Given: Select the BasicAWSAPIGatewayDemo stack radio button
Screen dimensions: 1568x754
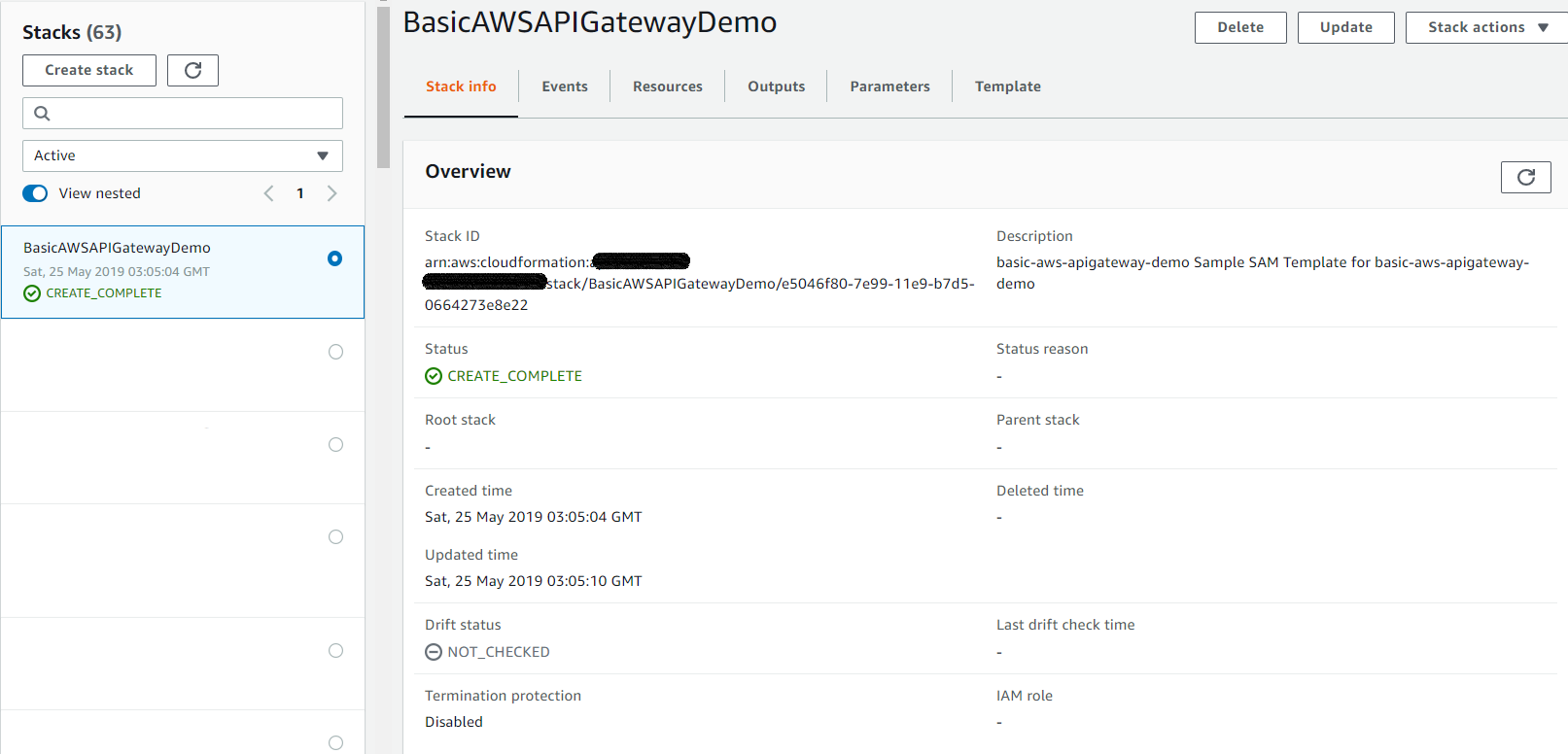Looking at the screenshot, I should pos(334,258).
